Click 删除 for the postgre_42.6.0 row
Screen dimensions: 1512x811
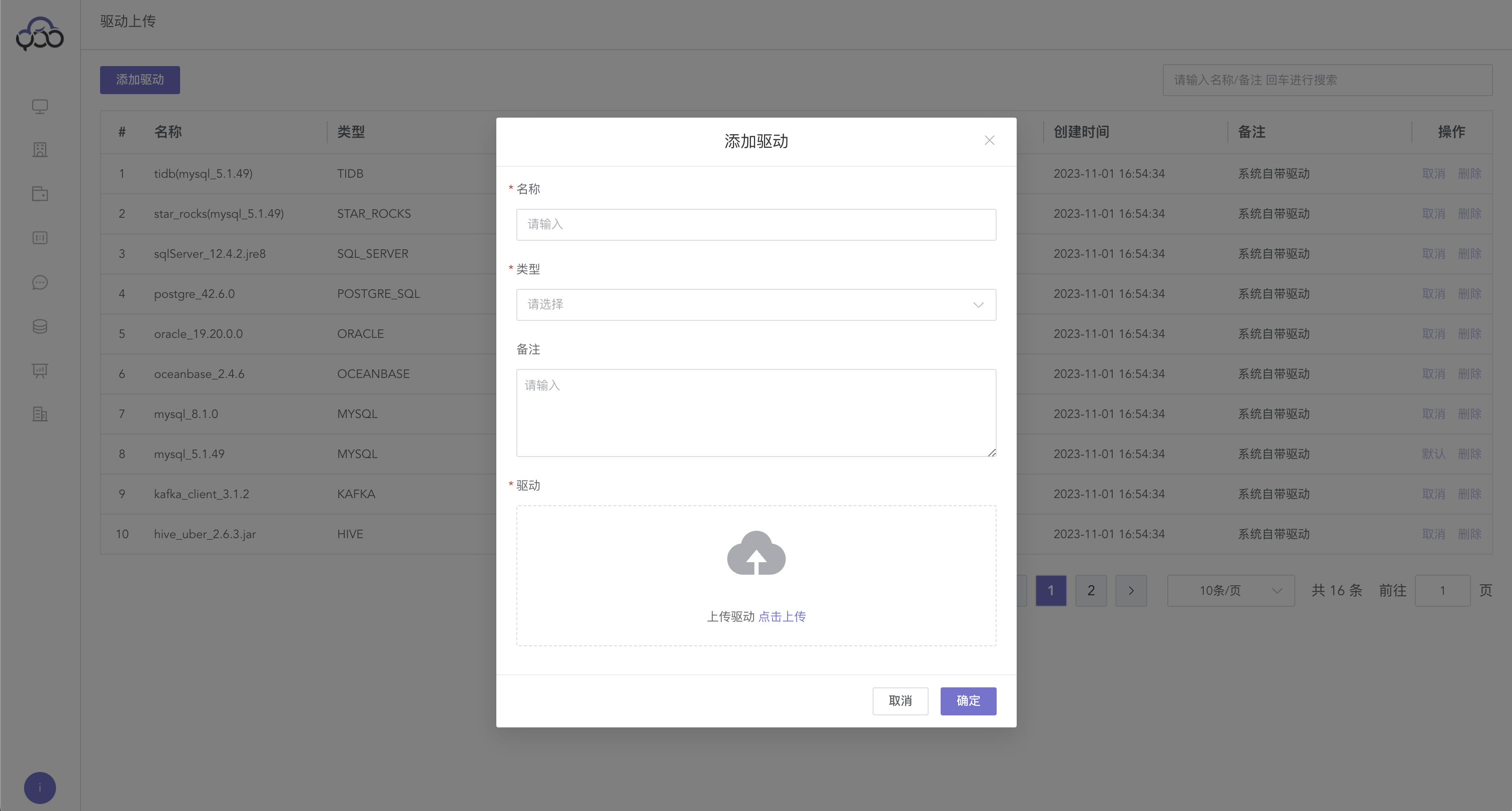click(1470, 294)
